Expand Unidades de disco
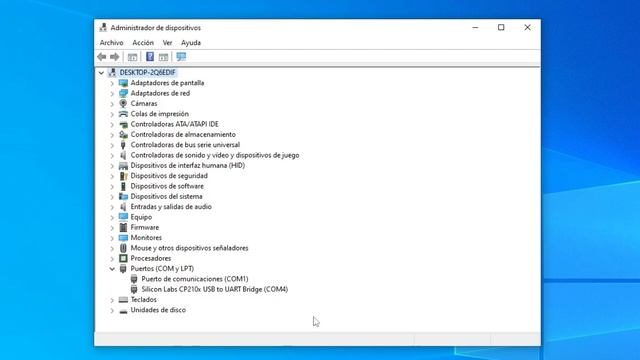 (112, 310)
